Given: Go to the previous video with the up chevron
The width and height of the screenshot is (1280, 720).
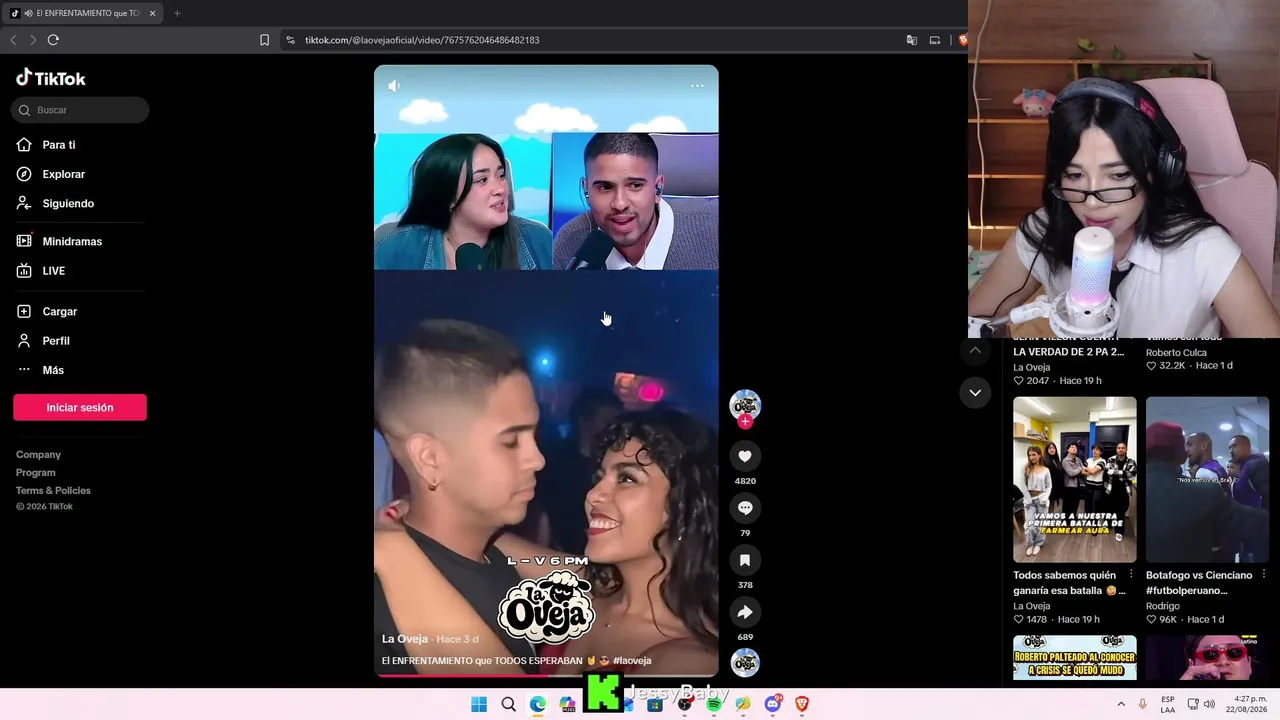Looking at the screenshot, I should [975, 350].
